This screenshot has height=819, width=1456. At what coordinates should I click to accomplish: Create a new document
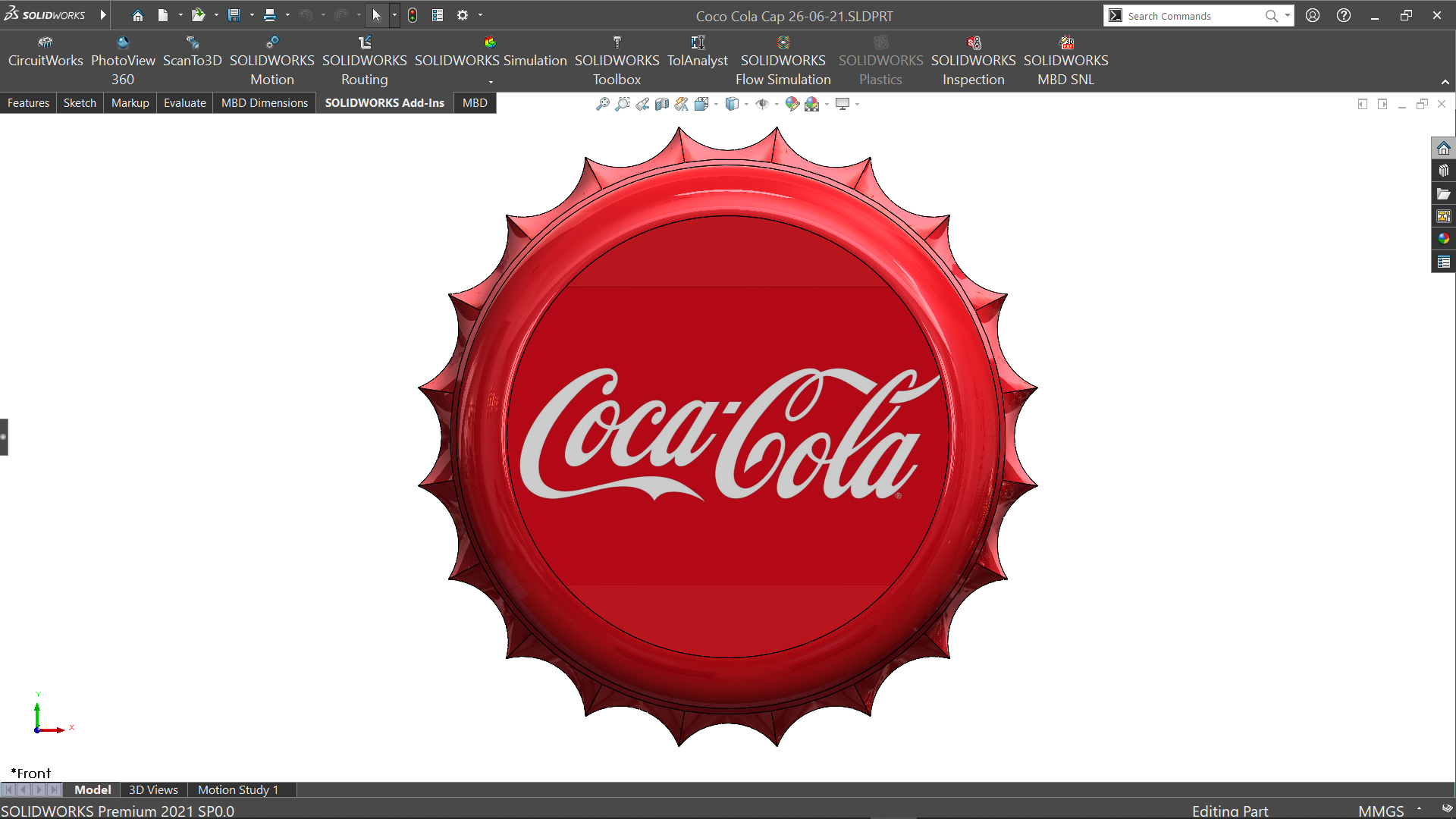pos(163,15)
